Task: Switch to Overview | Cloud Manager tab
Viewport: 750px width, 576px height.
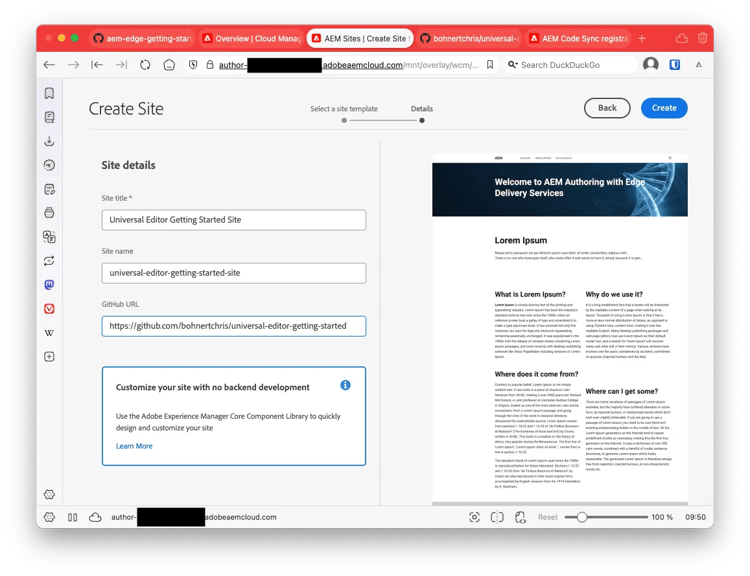Action: (251, 38)
